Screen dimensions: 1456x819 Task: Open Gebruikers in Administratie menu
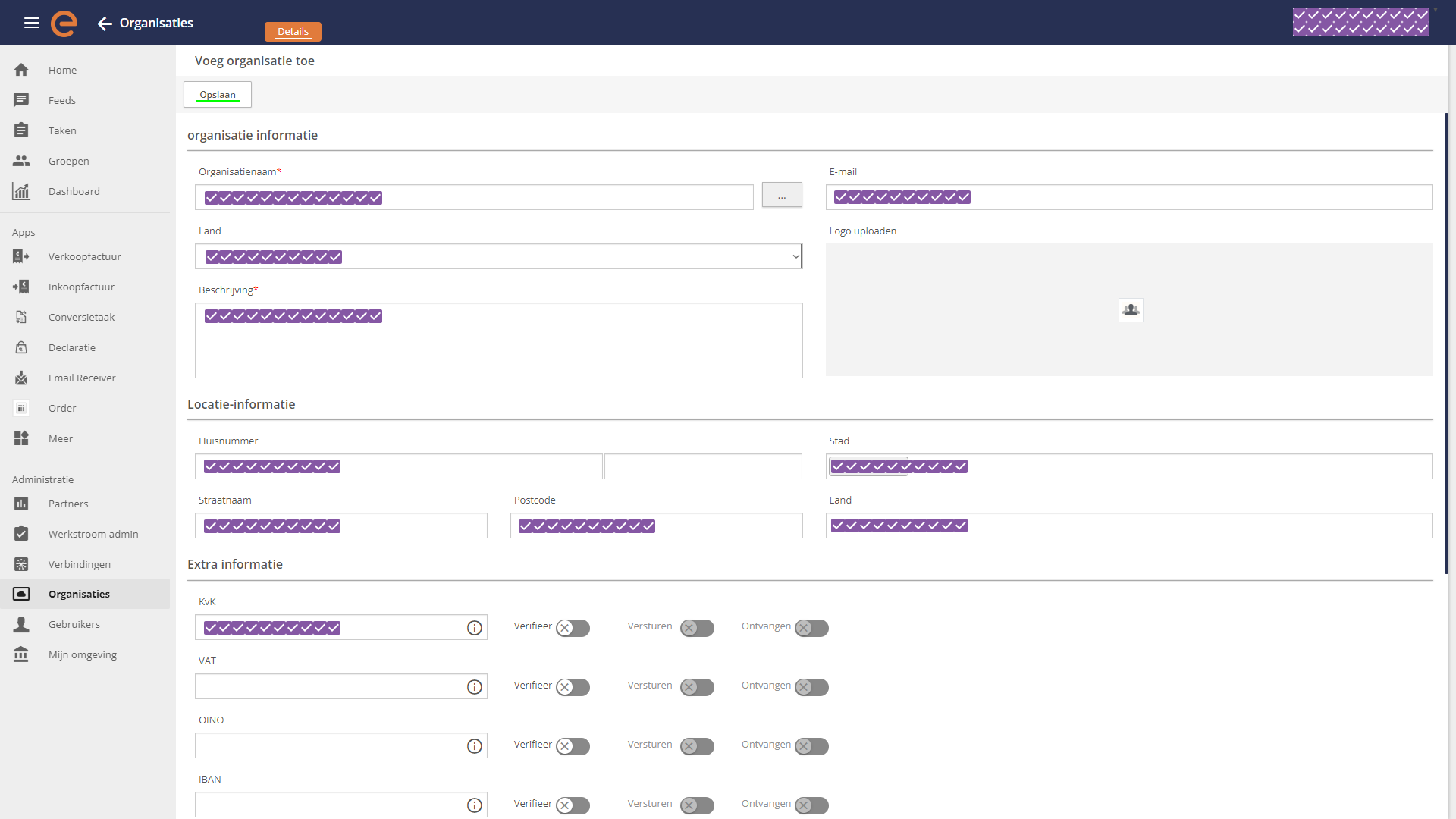(74, 624)
